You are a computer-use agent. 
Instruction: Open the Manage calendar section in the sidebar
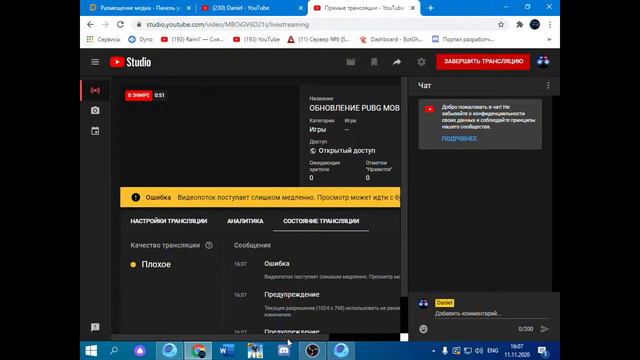[95, 131]
